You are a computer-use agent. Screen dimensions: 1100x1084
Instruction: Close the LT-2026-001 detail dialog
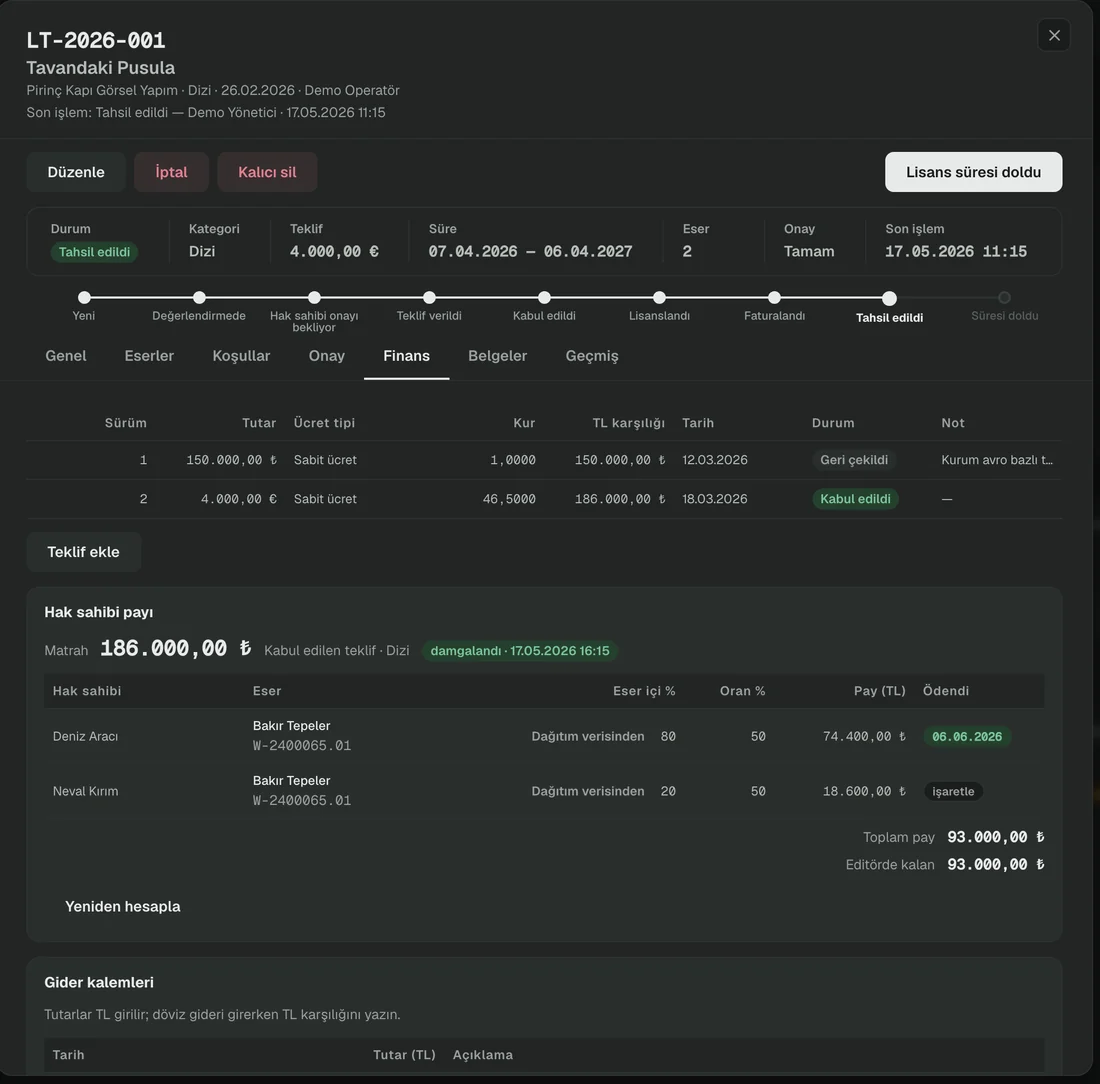[x=1054, y=35]
